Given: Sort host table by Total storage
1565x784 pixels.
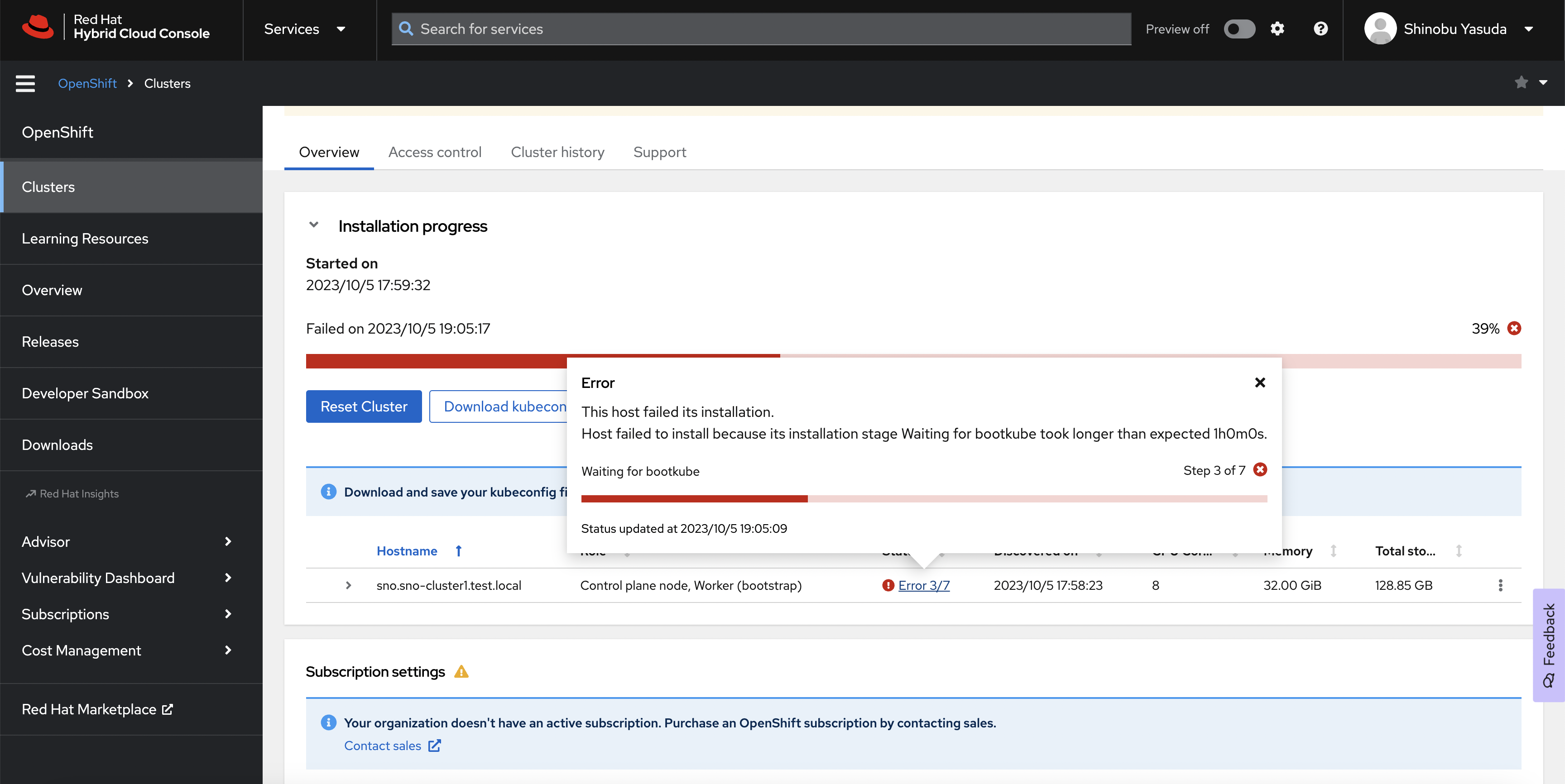Looking at the screenshot, I should coord(1405,551).
